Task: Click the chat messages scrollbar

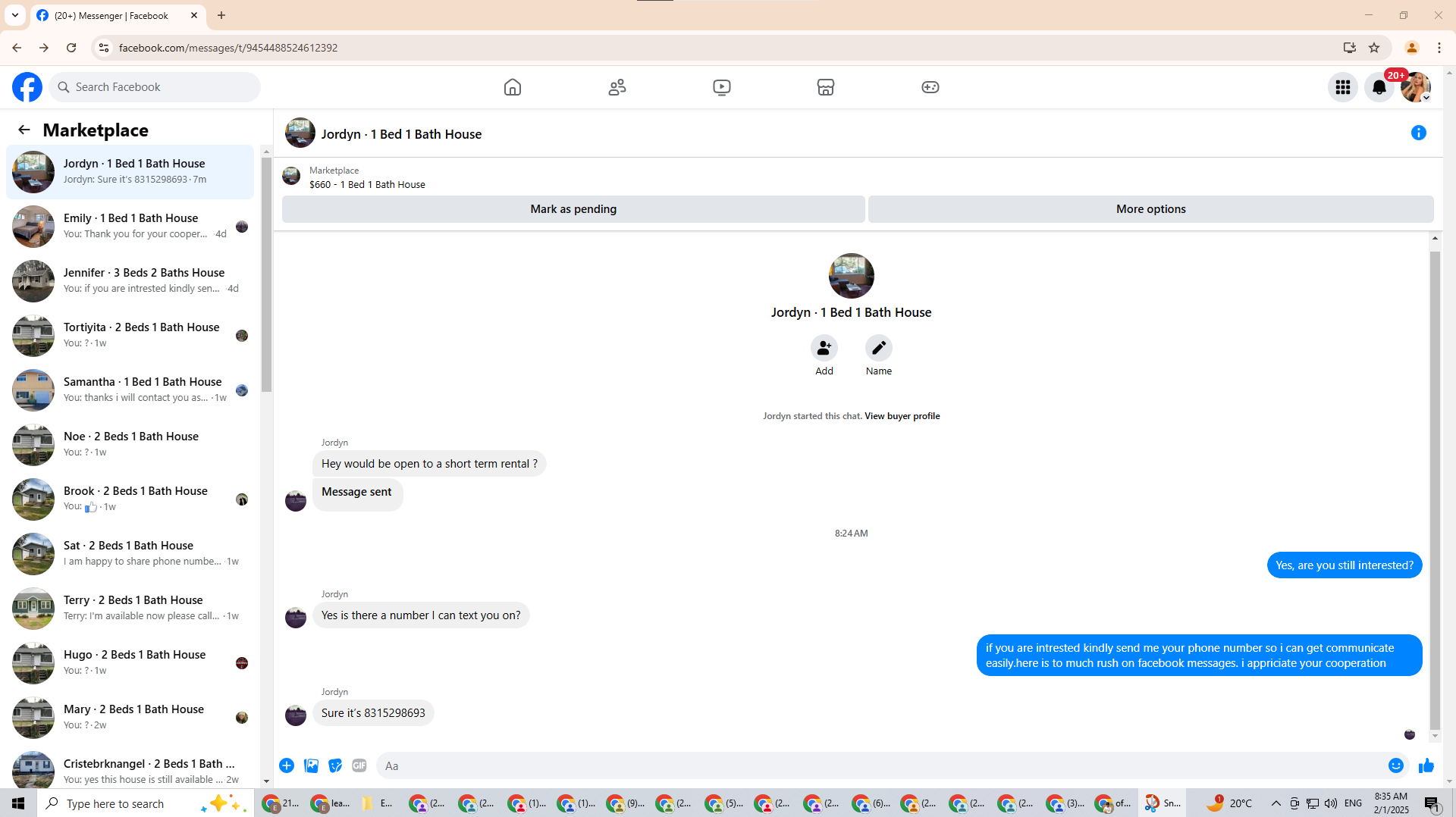Action: coord(1435,490)
